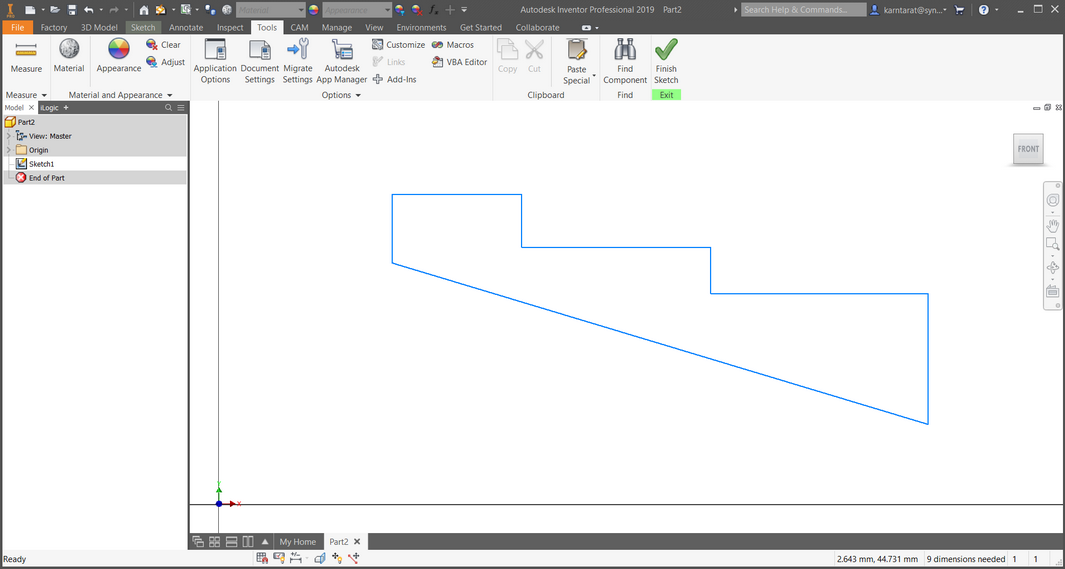This screenshot has width=1065, height=569.
Task: Launch Autodesk App Manager
Action: click(x=342, y=61)
